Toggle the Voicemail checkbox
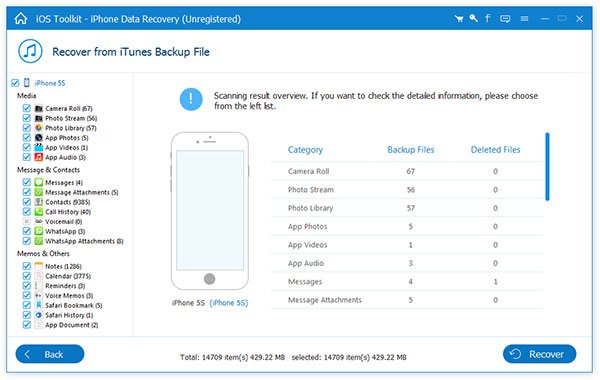Screen dimensions: 600x380 click(x=26, y=221)
